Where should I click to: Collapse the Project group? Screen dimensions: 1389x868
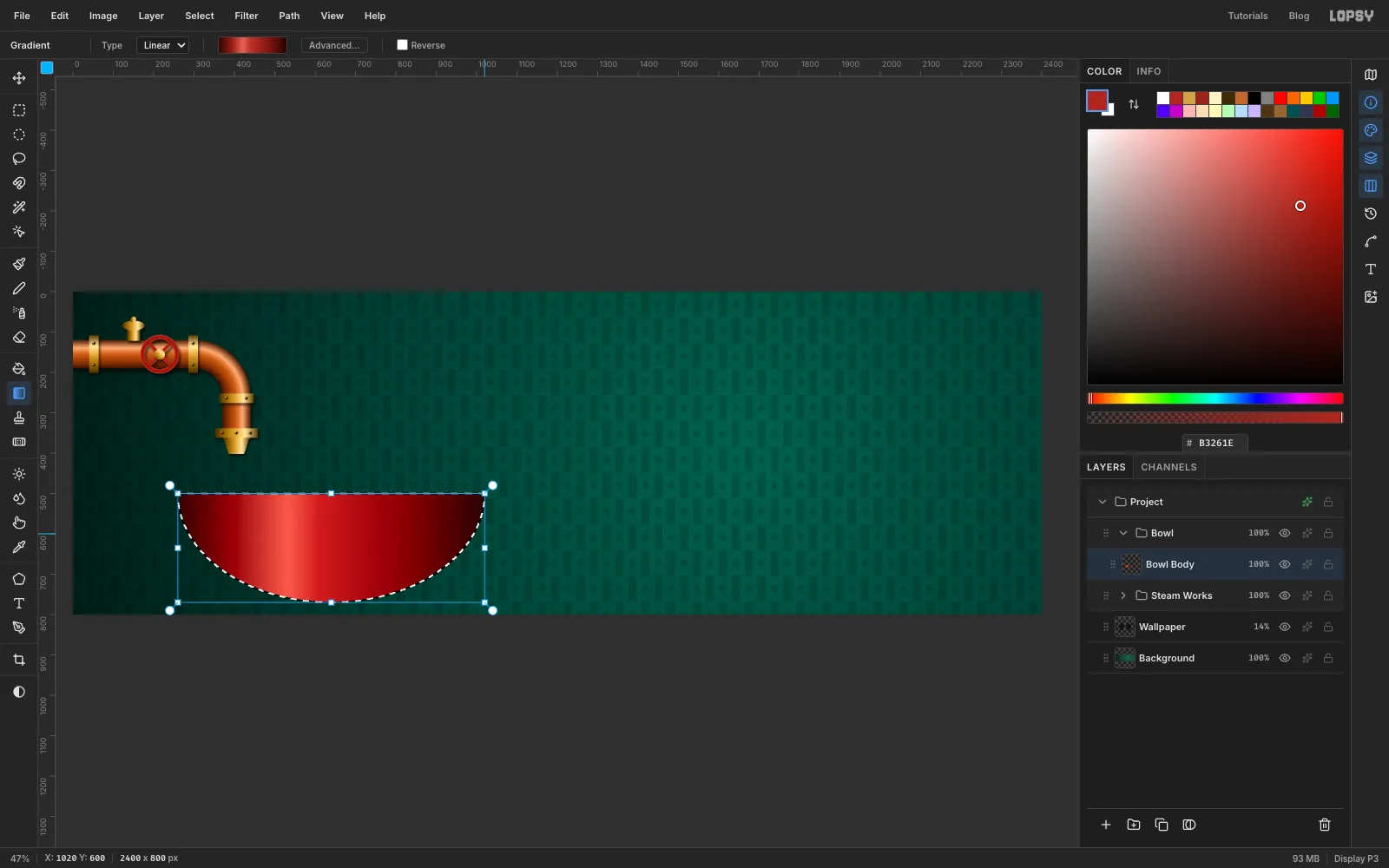1103,502
